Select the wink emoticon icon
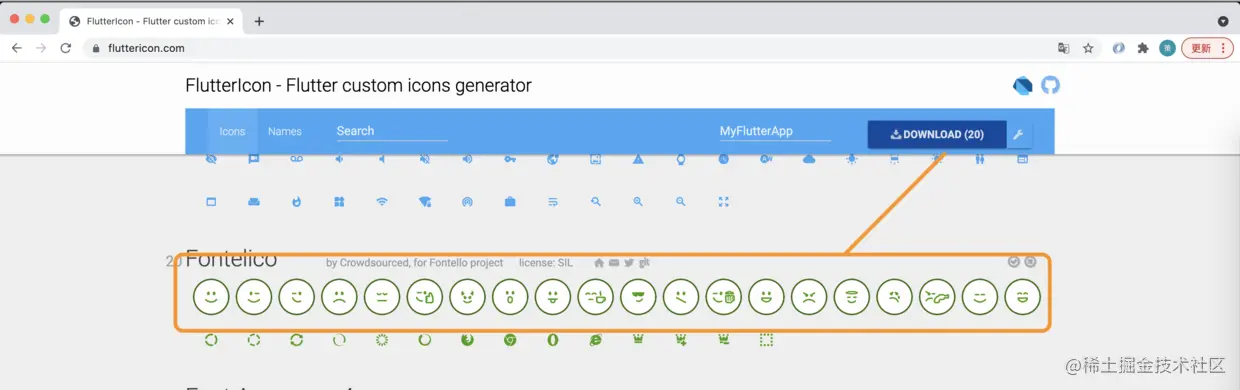This screenshot has width=1240, height=390. tap(254, 297)
